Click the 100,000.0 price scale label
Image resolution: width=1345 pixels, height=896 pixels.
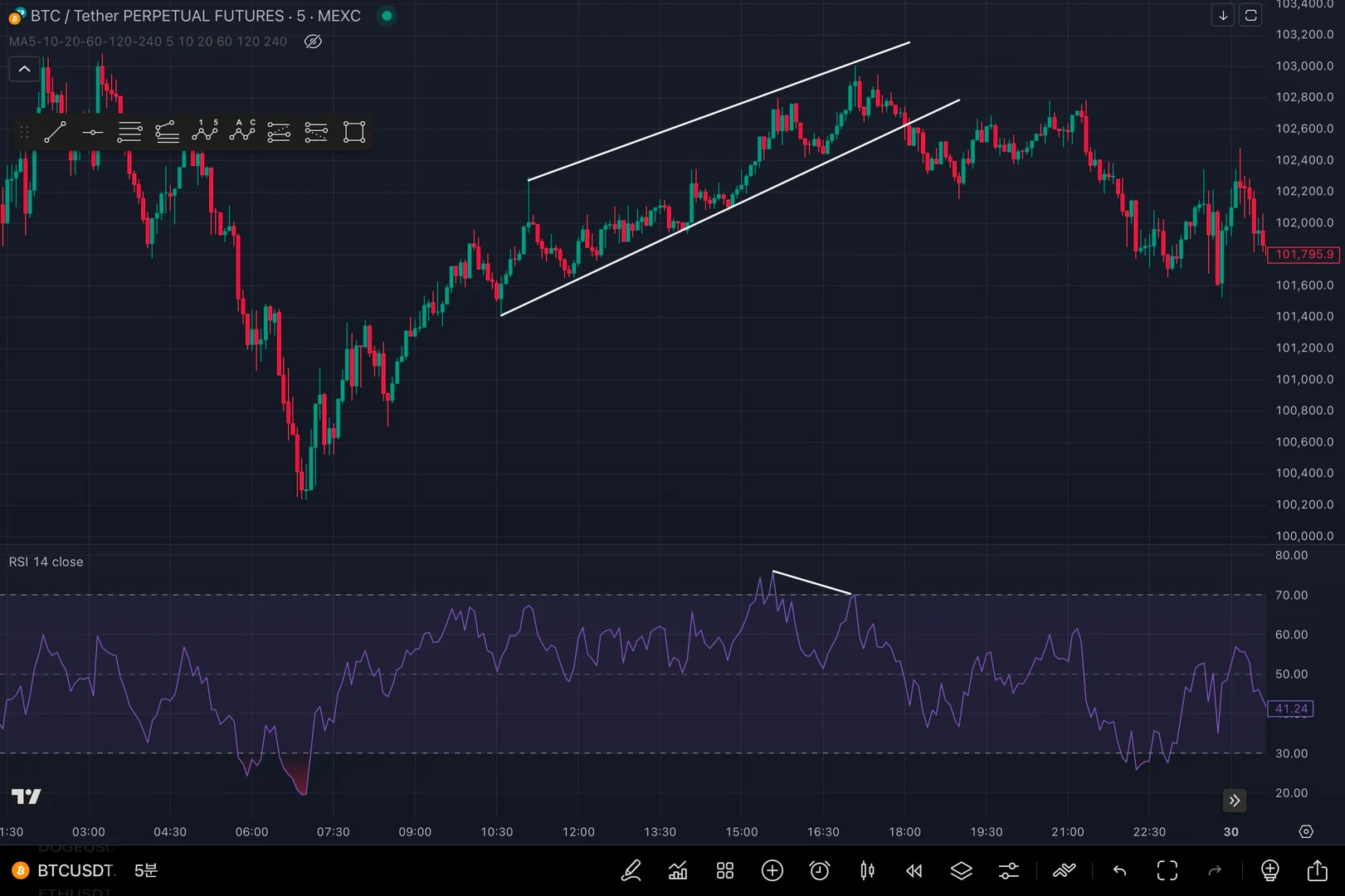(1304, 536)
